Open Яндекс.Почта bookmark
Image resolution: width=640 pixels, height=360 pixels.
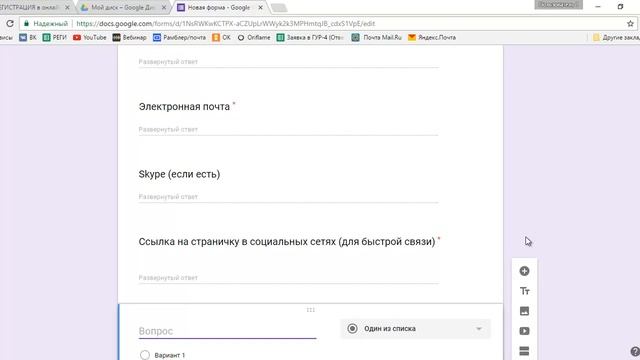[432, 38]
